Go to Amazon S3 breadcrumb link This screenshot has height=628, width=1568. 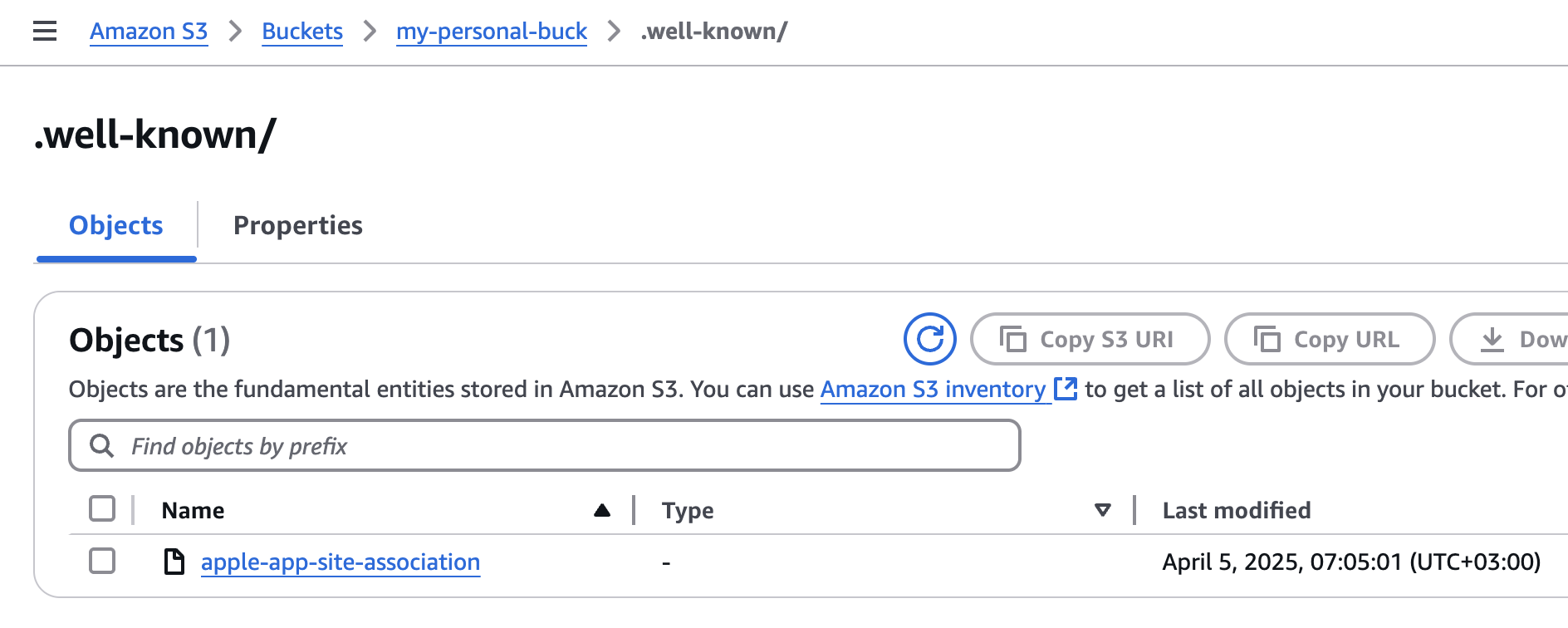tap(149, 32)
